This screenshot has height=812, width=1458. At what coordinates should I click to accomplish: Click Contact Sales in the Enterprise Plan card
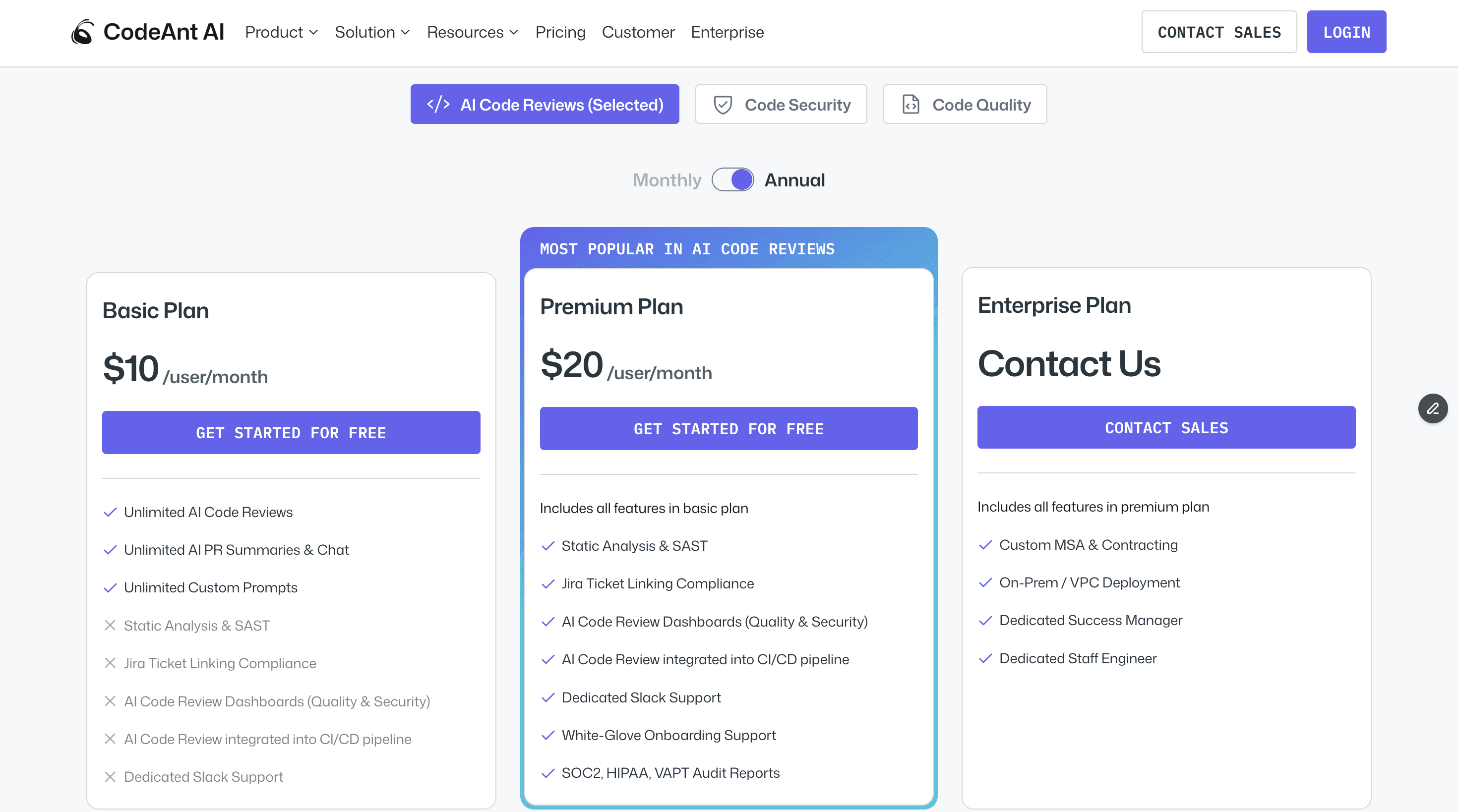[1166, 427]
